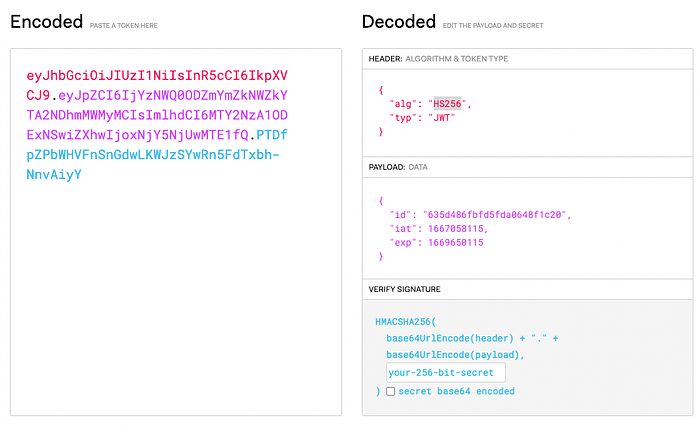Click the iat value 1667058115
Image resolution: width=700 pixels, height=426 pixels.
pos(456,229)
